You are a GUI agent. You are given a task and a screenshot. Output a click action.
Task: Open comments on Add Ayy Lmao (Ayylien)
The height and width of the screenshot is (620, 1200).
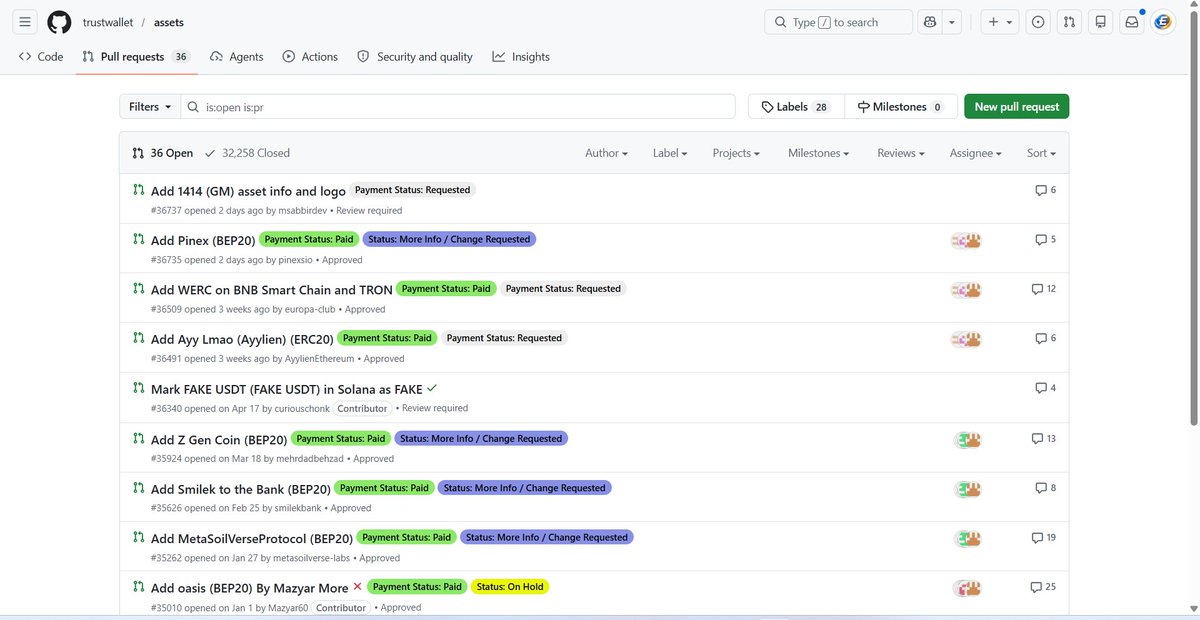click(1046, 338)
